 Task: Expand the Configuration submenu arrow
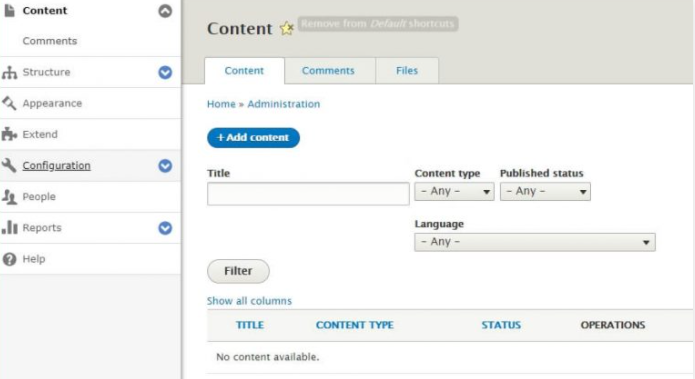tap(165, 166)
